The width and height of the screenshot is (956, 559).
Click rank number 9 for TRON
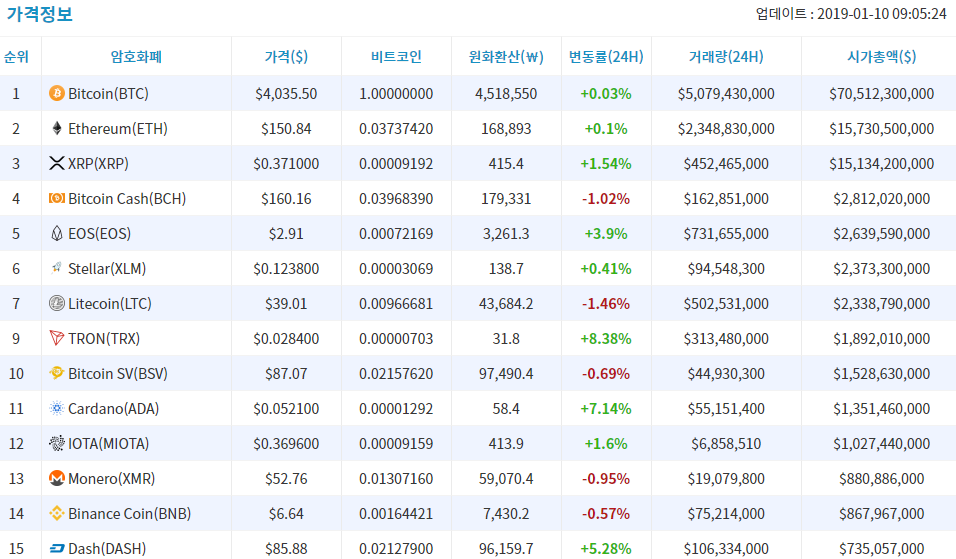16,339
